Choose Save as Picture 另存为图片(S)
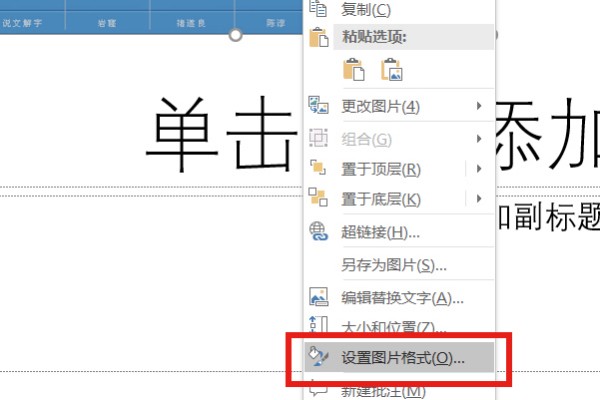Image resolution: width=600 pixels, height=400 pixels. [x=398, y=264]
